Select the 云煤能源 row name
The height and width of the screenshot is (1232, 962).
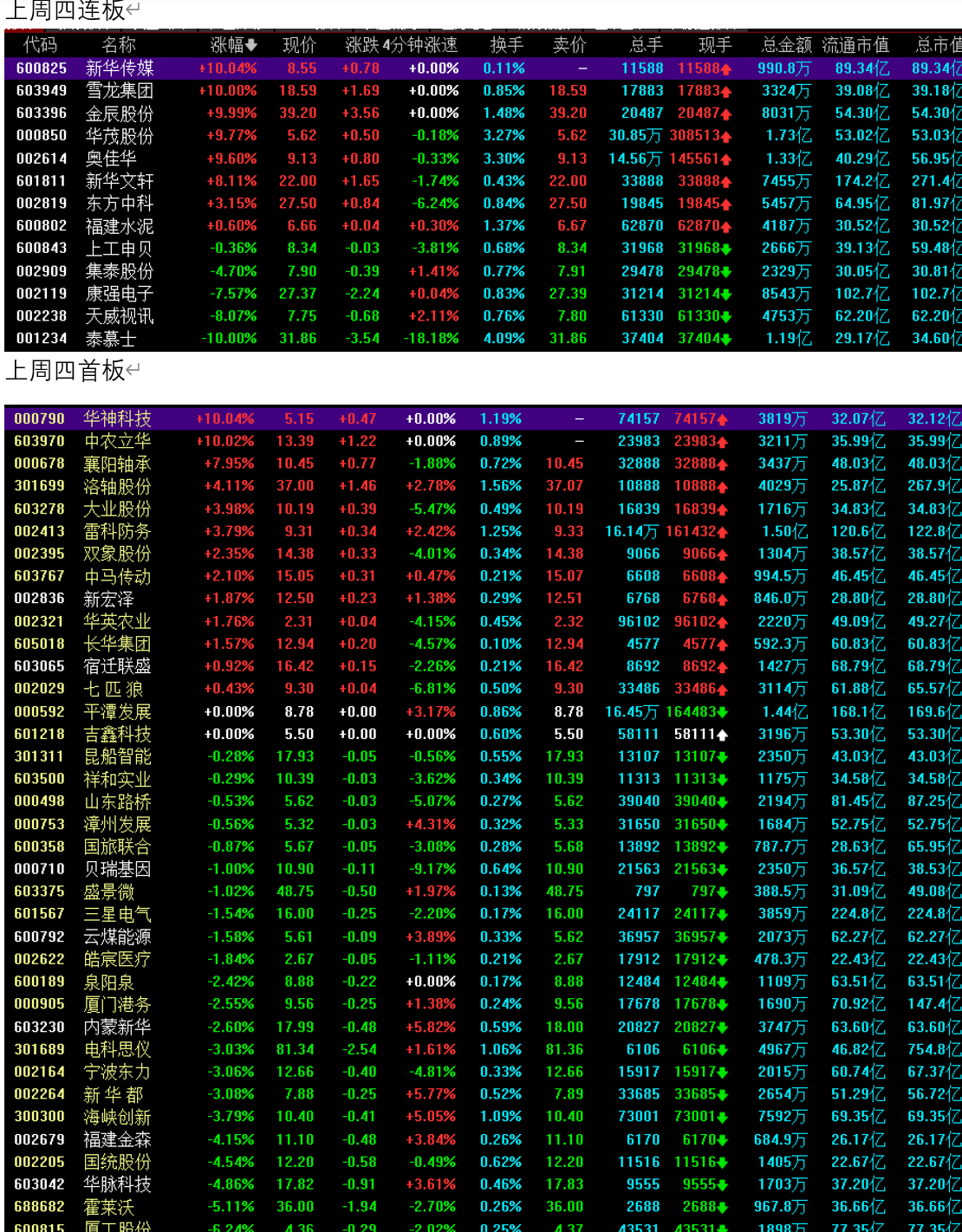(x=117, y=937)
